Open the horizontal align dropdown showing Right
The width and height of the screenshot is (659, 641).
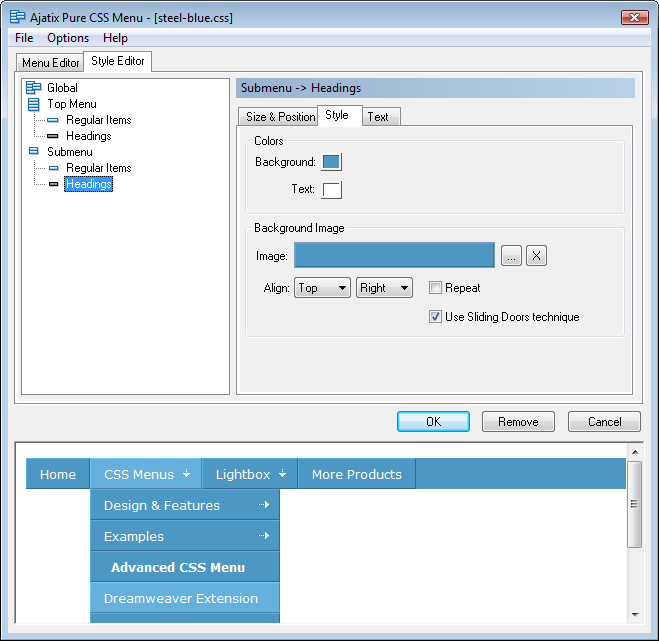[384, 288]
